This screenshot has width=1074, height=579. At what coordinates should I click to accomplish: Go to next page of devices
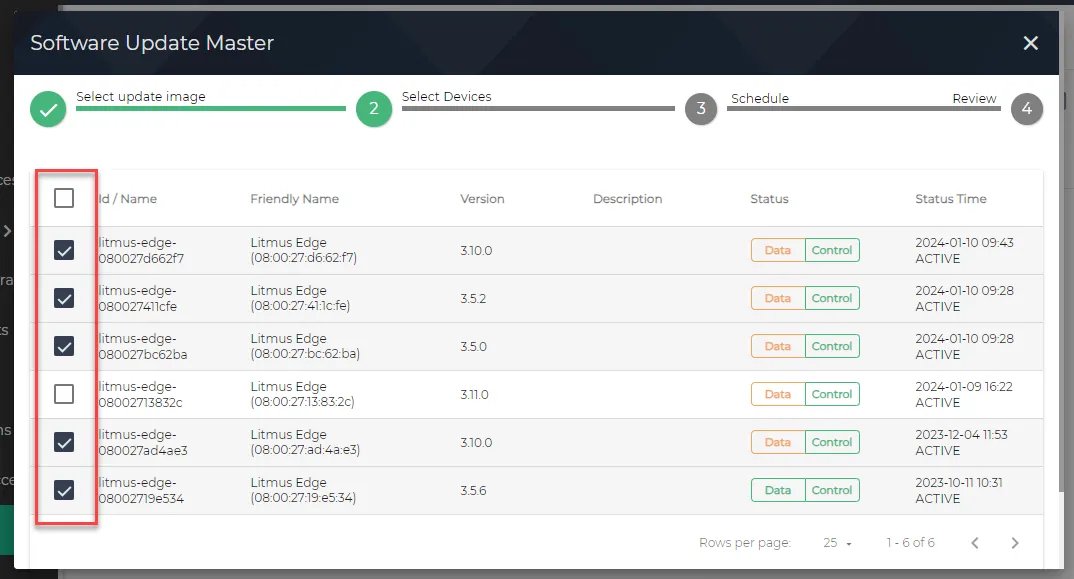tap(1015, 543)
